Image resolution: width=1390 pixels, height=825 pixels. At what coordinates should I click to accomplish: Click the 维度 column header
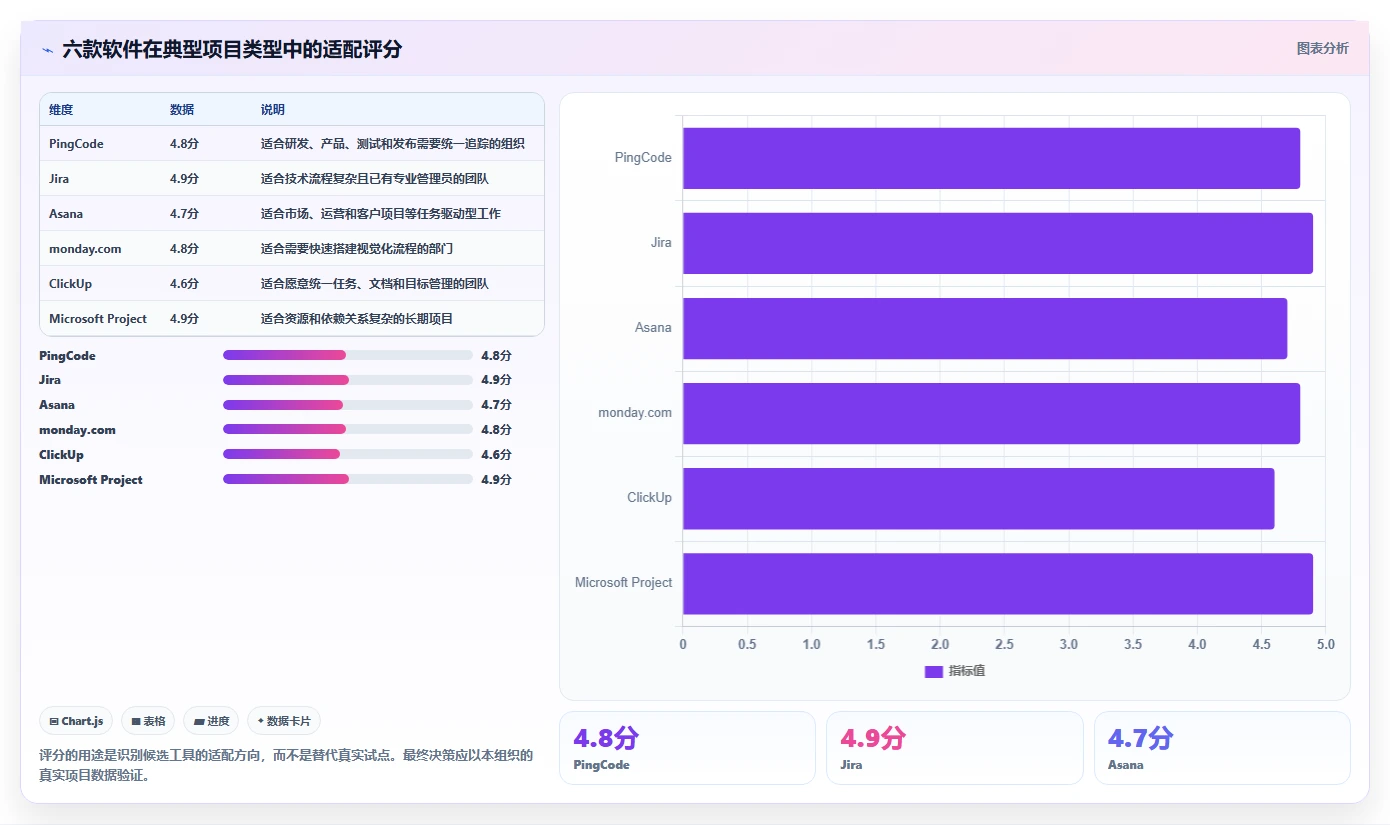tap(61, 110)
